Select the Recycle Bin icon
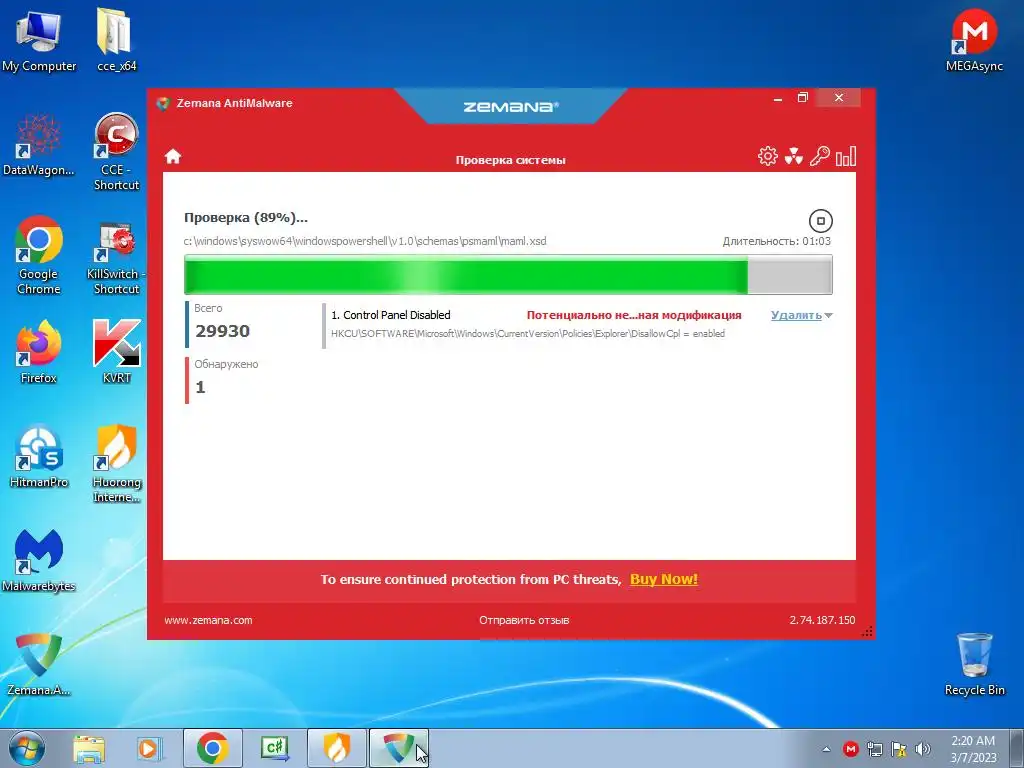This screenshot has width=1024, height=768. 974,664
